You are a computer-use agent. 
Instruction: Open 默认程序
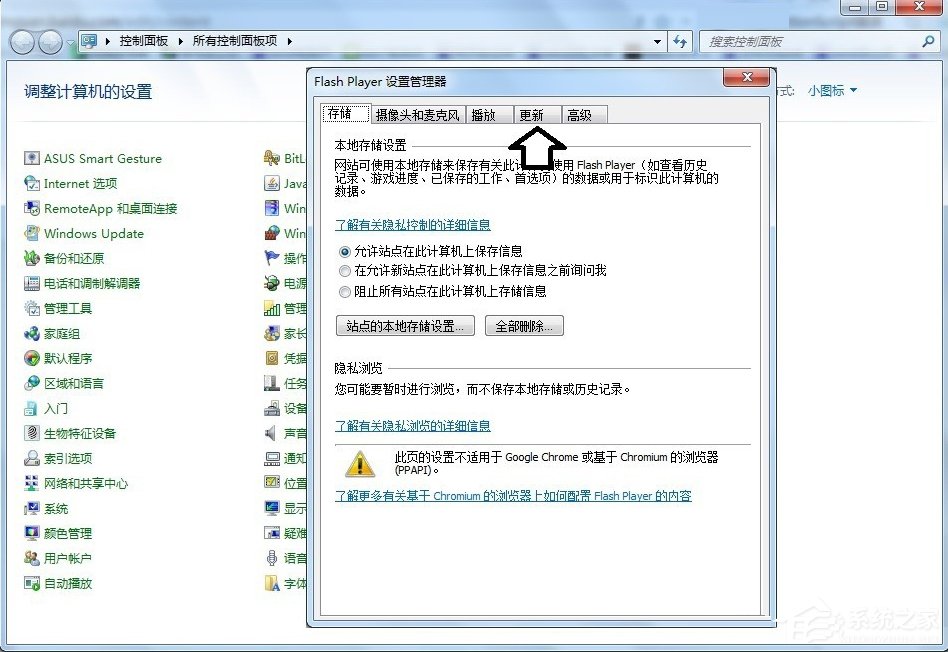[x=68, y=358]
